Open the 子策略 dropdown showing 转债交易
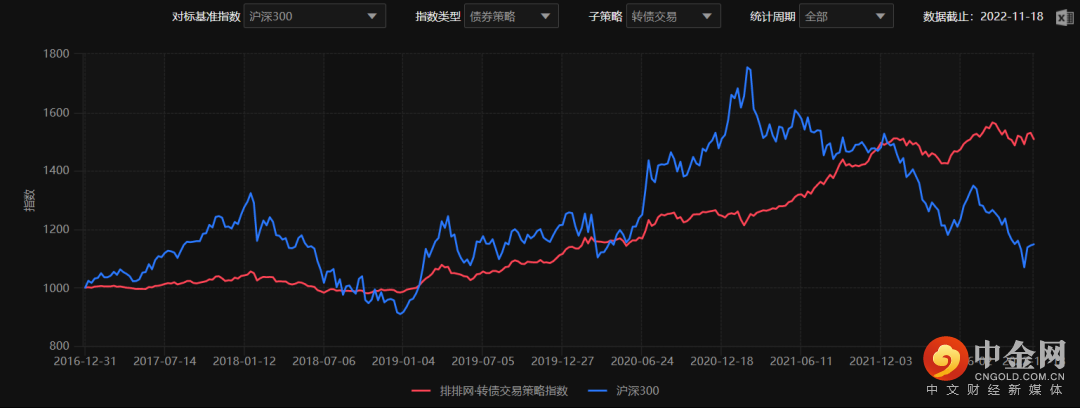 tap(673, 17)
